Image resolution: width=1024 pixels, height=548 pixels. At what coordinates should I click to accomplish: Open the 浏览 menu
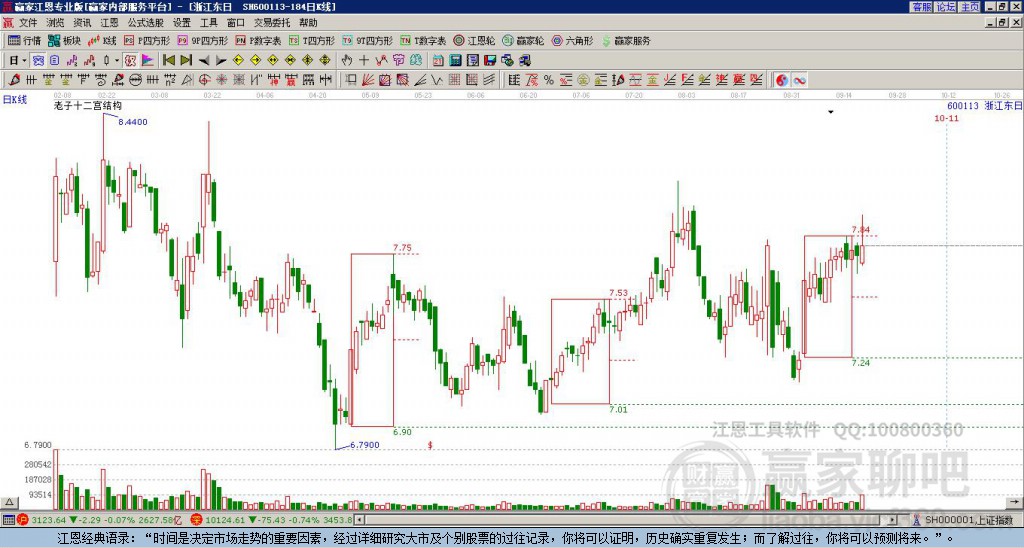pos(55,23)
